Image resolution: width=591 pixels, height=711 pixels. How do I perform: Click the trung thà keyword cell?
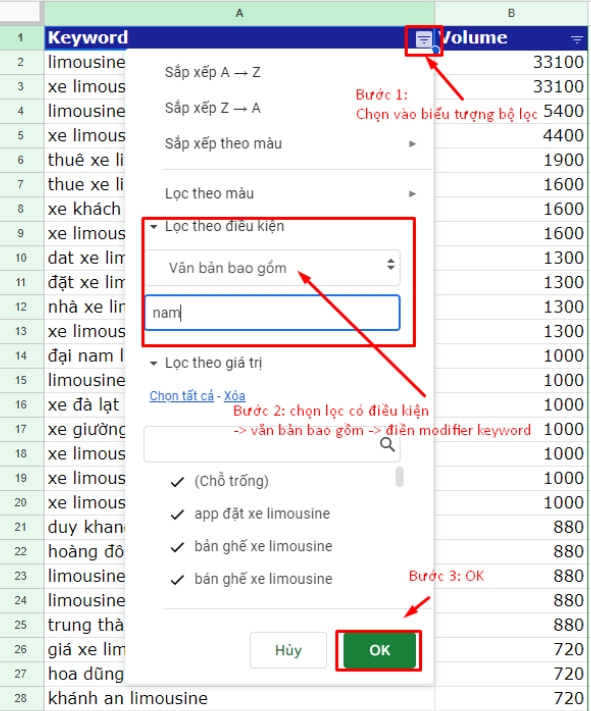coord(85,625)
